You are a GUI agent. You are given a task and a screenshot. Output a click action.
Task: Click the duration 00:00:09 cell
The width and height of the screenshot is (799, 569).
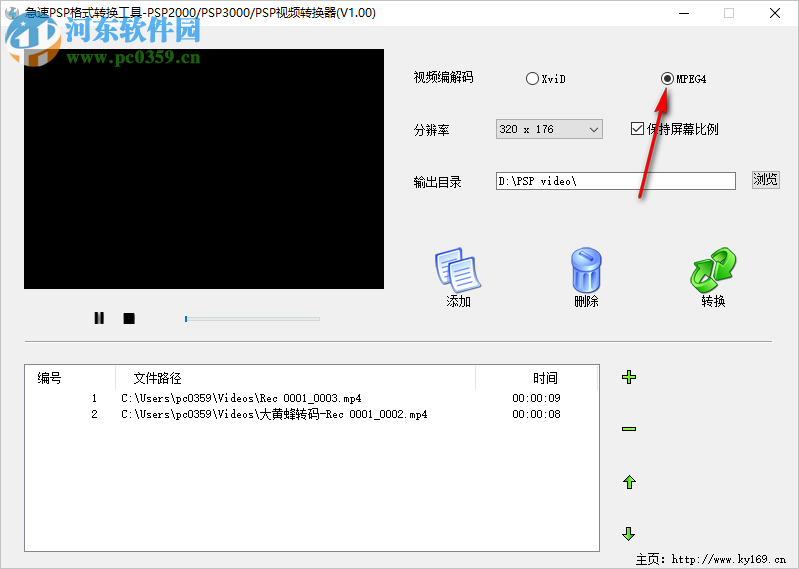[x=537, y=398]
